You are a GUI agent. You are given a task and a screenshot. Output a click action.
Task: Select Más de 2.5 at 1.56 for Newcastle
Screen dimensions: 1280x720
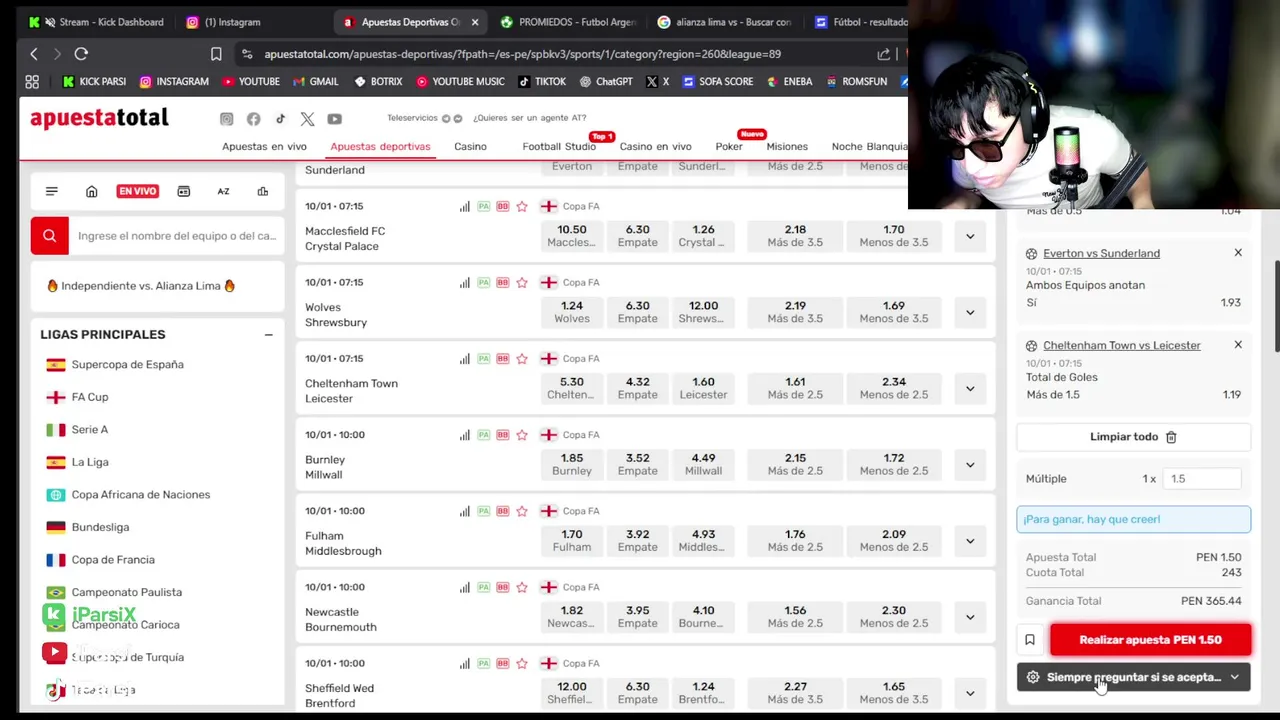point(795,617)
